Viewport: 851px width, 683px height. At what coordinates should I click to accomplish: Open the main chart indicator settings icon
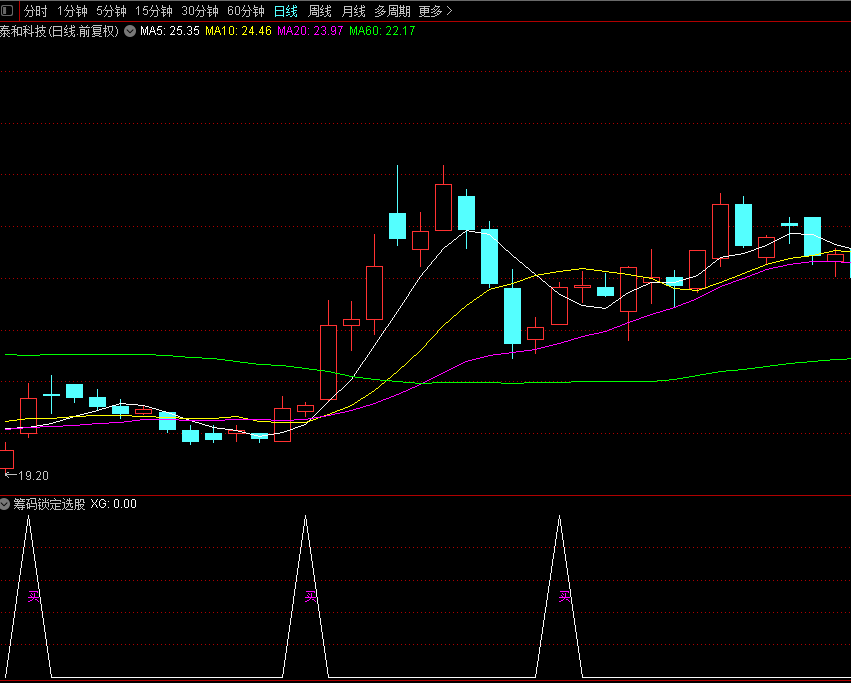coord(130,31)
